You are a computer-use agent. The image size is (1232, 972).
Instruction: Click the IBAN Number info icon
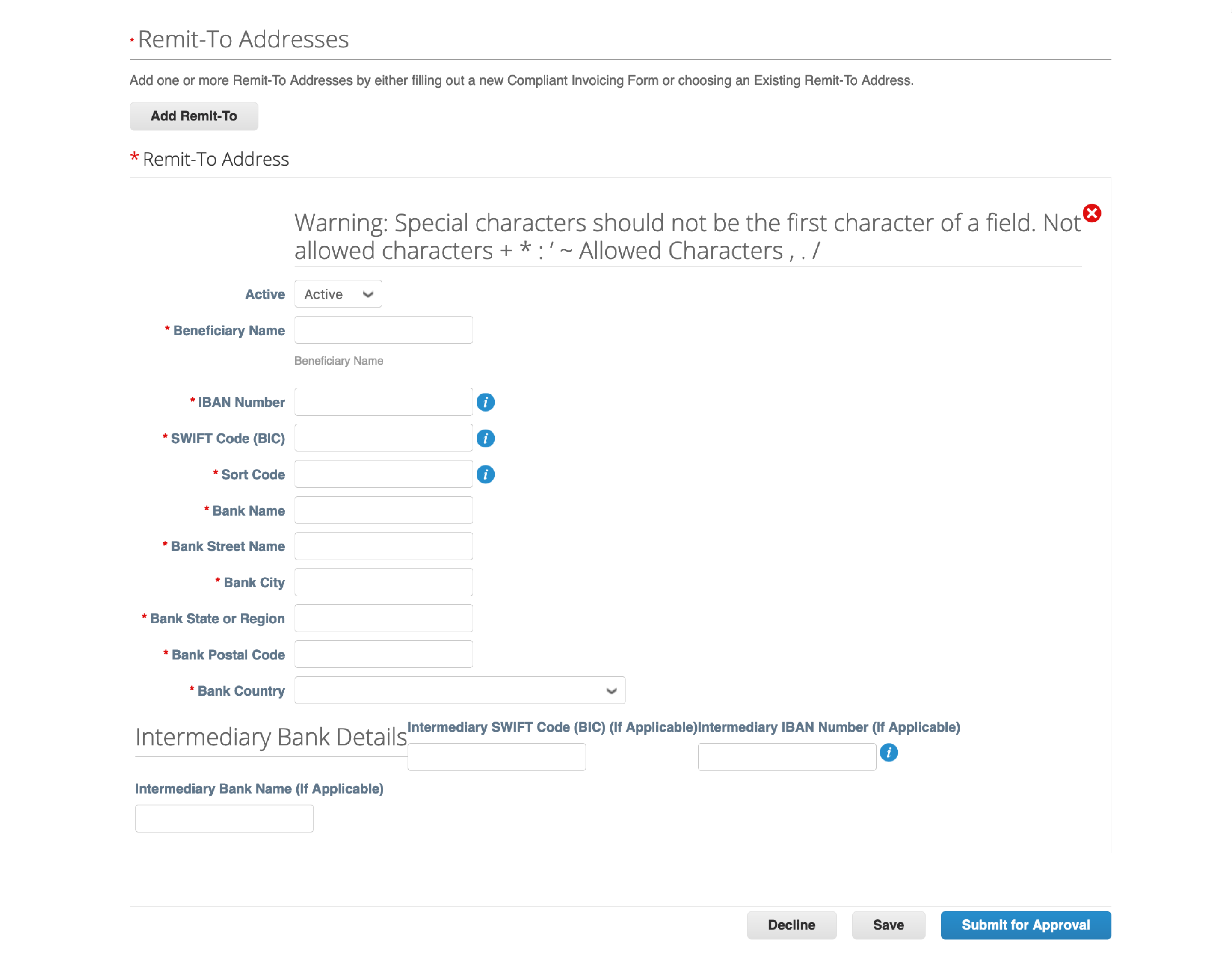(486, 402)
